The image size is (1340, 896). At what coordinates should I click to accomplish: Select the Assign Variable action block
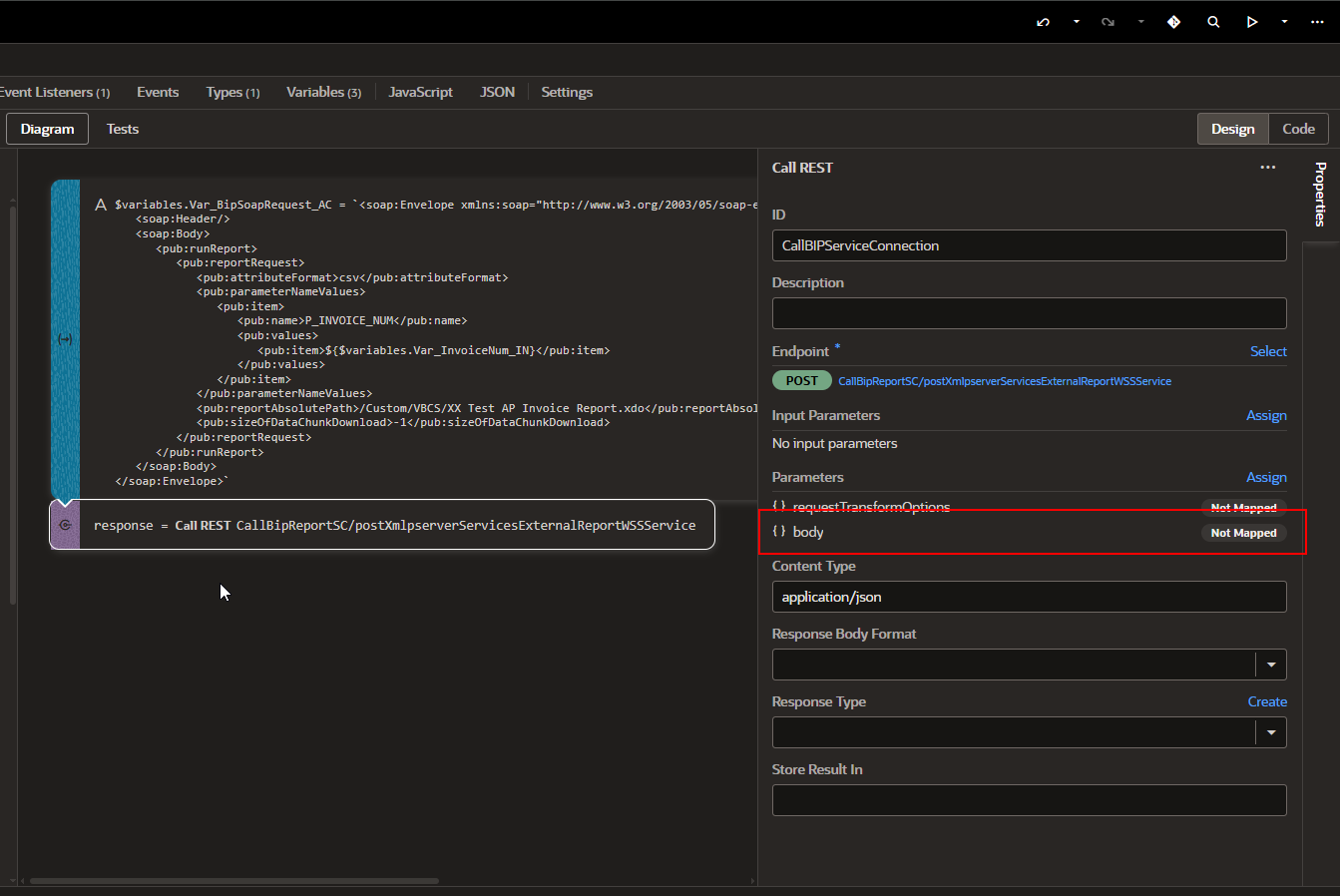[404, 339]
